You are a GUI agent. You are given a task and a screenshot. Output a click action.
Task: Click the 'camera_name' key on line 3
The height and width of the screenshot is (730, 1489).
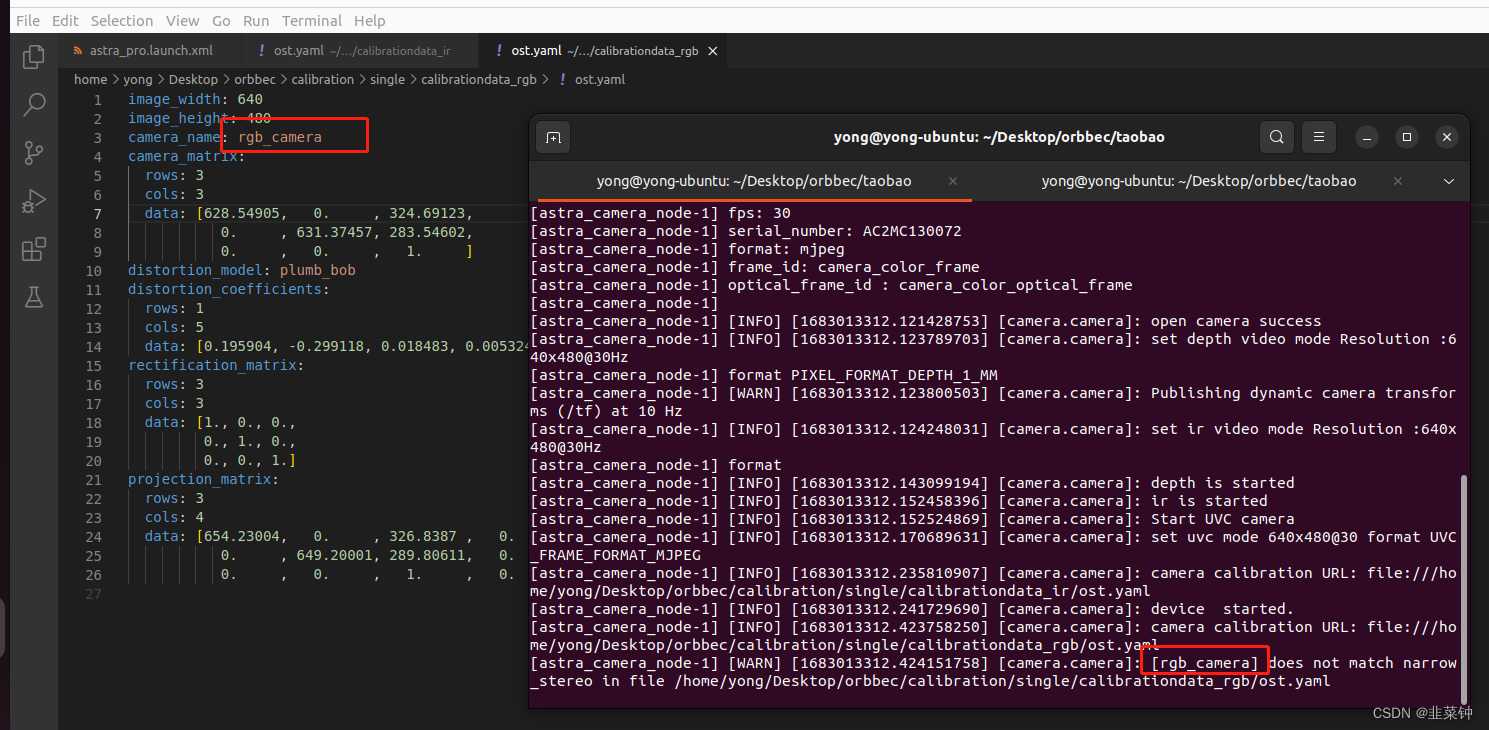175,137
